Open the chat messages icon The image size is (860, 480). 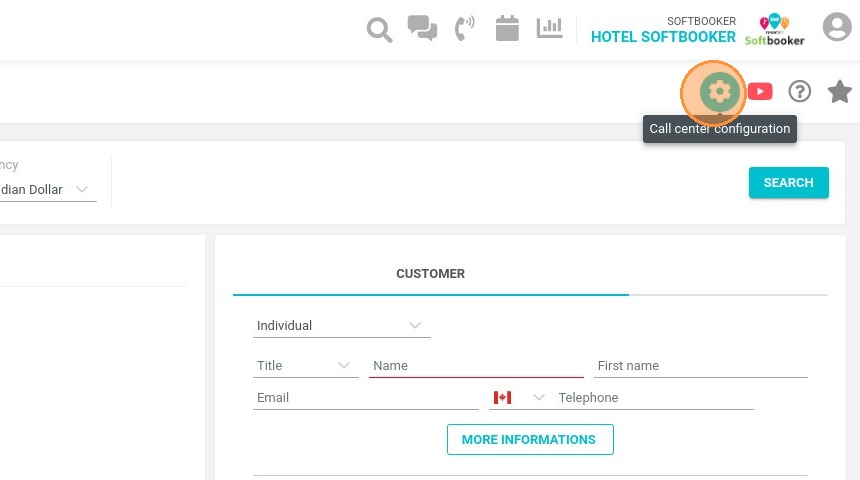click(422, 27)
